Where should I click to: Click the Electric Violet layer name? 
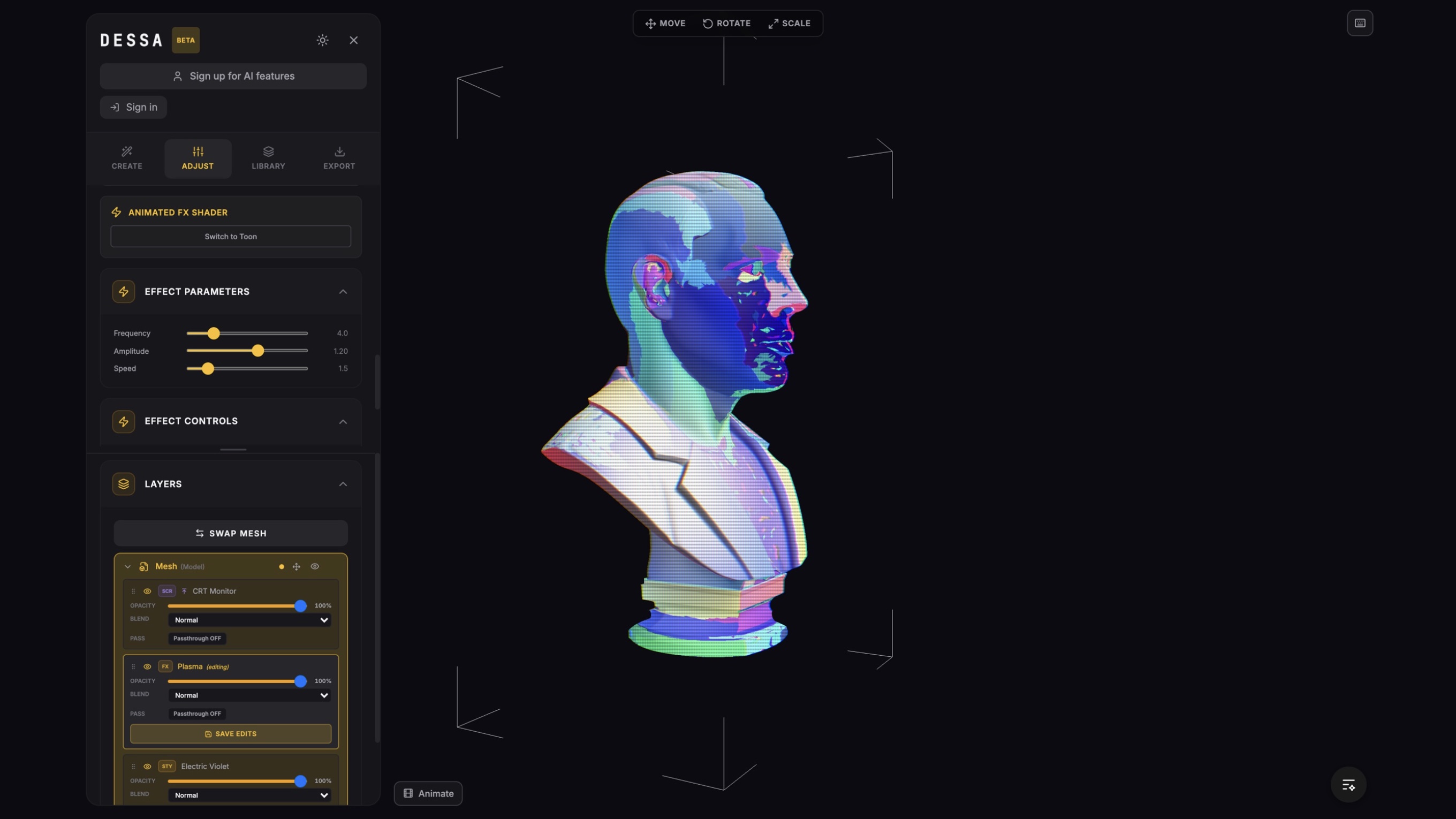(205, 767)
